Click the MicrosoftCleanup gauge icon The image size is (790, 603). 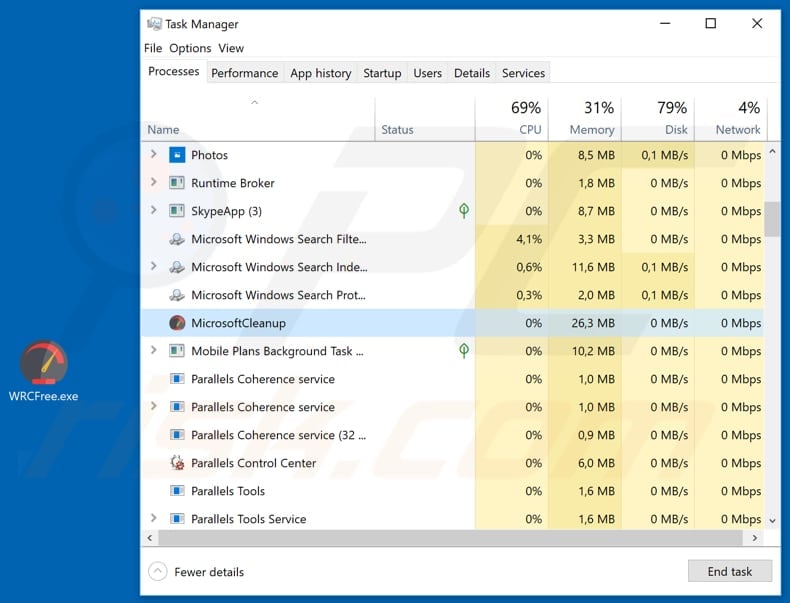click(x=177, y=323)
